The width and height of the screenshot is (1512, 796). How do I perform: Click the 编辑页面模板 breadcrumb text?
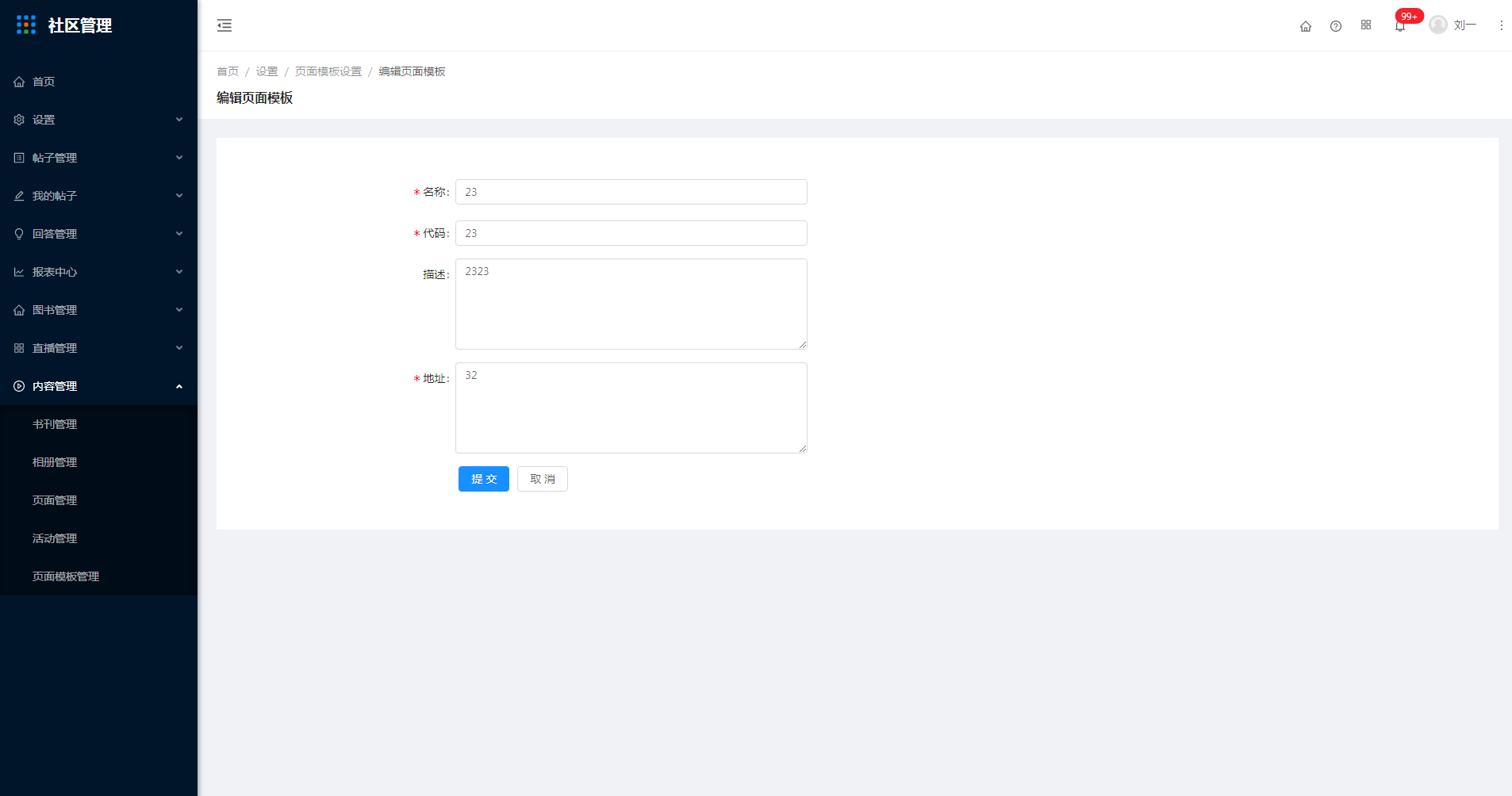(x=412, y=71)
